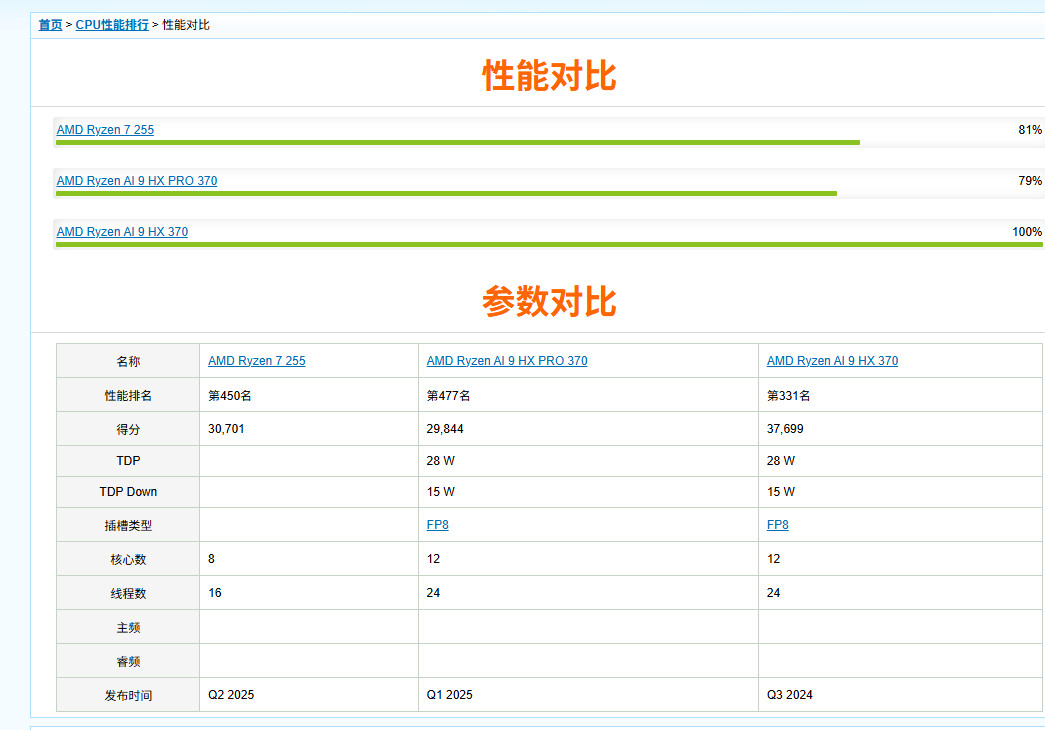The width and height of the screenshot is (1045, 730).
Task: Click the 名称 row header
Action: 128,361
